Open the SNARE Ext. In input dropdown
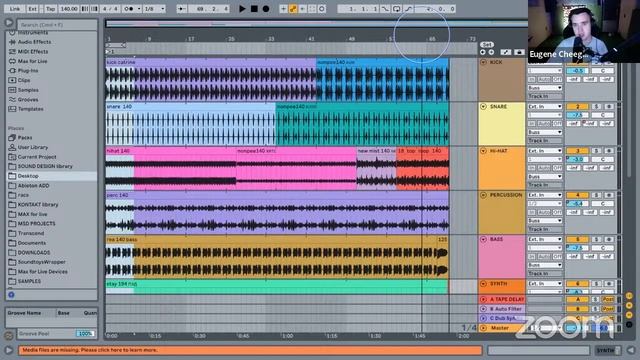The width and height of the screenshot is (640, 360). (x=545, y=107)
